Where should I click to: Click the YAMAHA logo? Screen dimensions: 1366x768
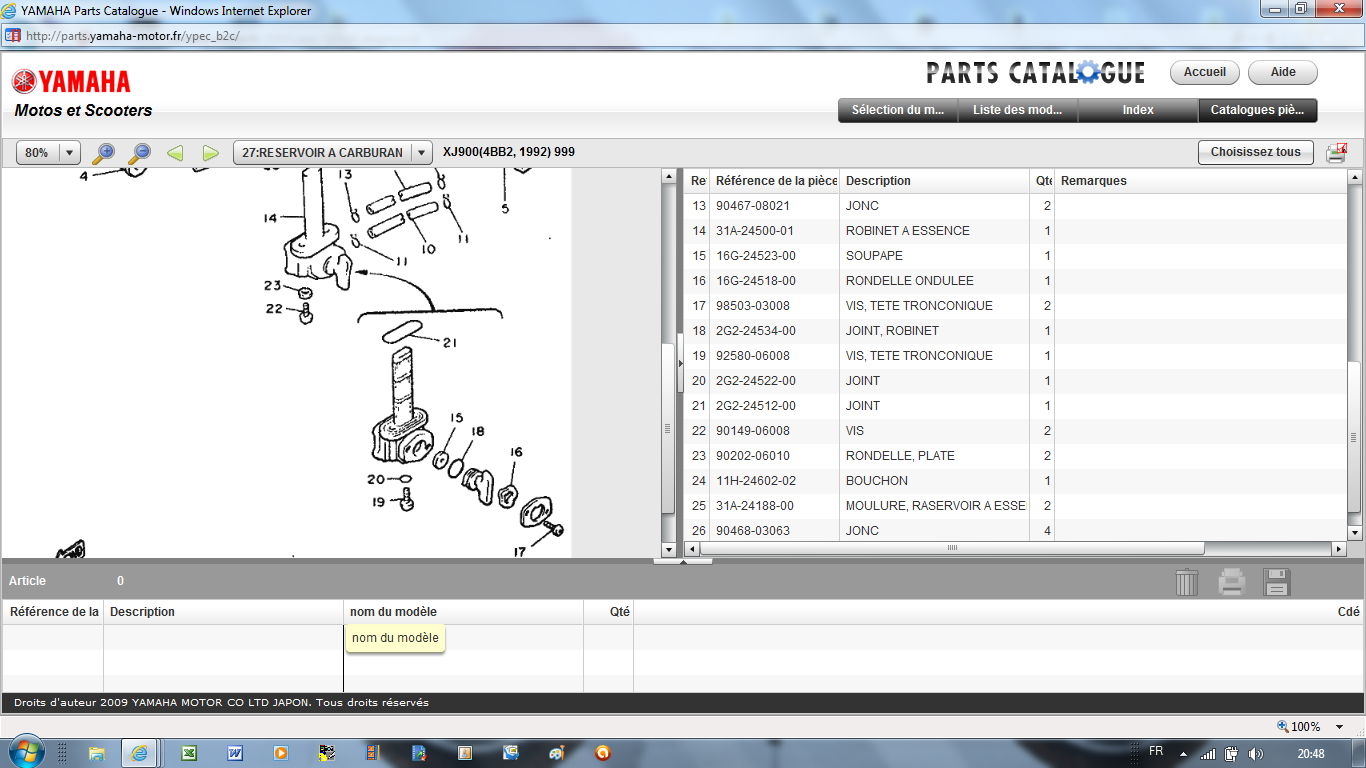point(71,81)
